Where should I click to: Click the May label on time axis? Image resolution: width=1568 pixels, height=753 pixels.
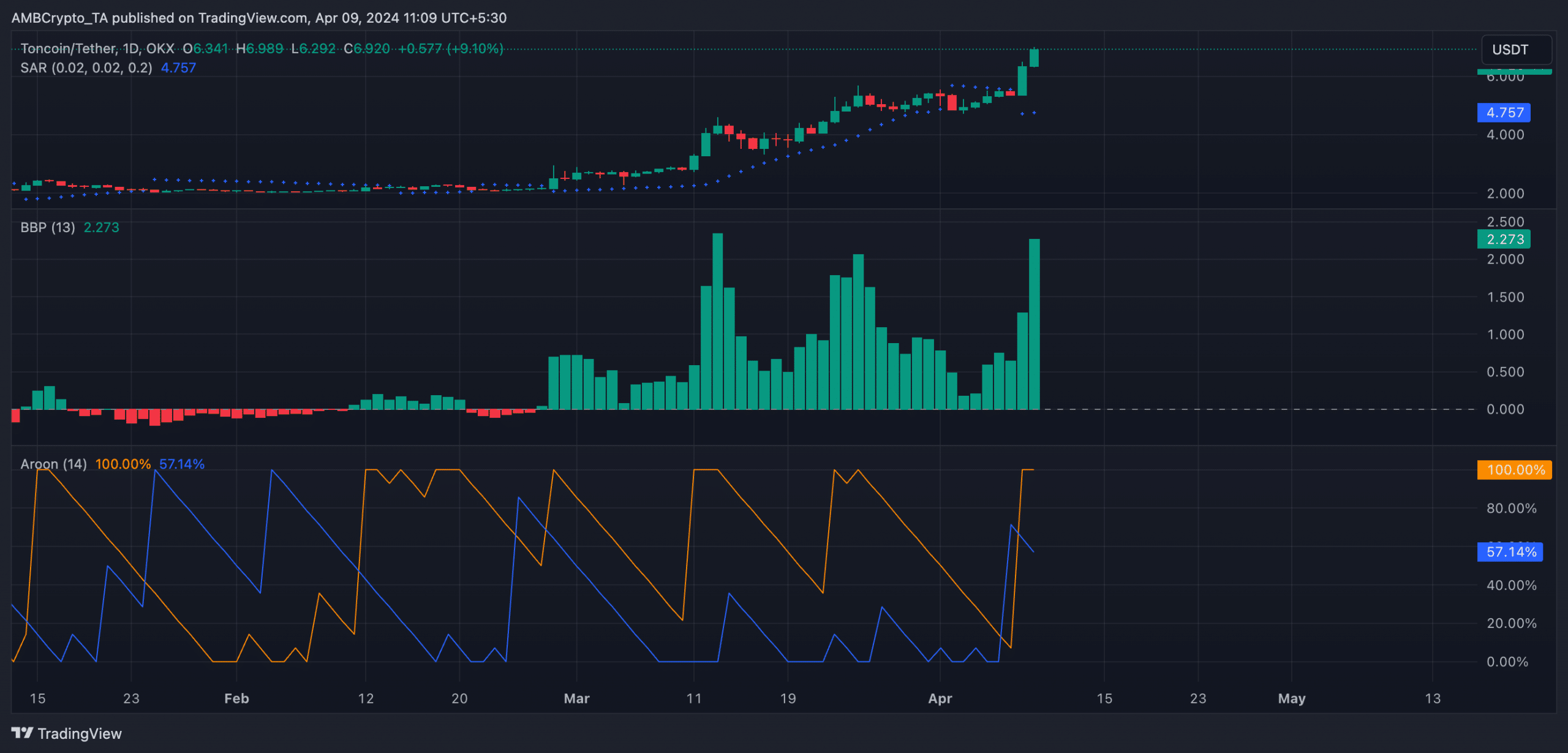[1292, 698]
